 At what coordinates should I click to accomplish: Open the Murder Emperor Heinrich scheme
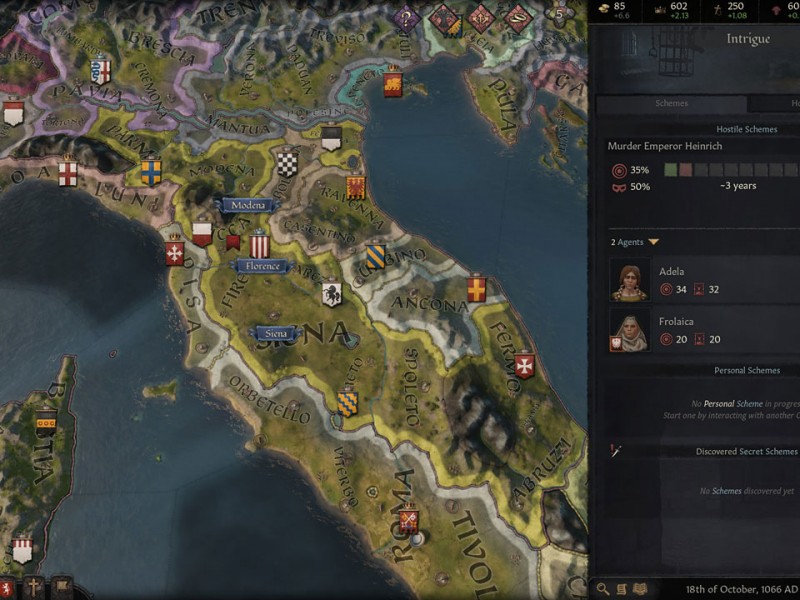(x=665, y=146)
